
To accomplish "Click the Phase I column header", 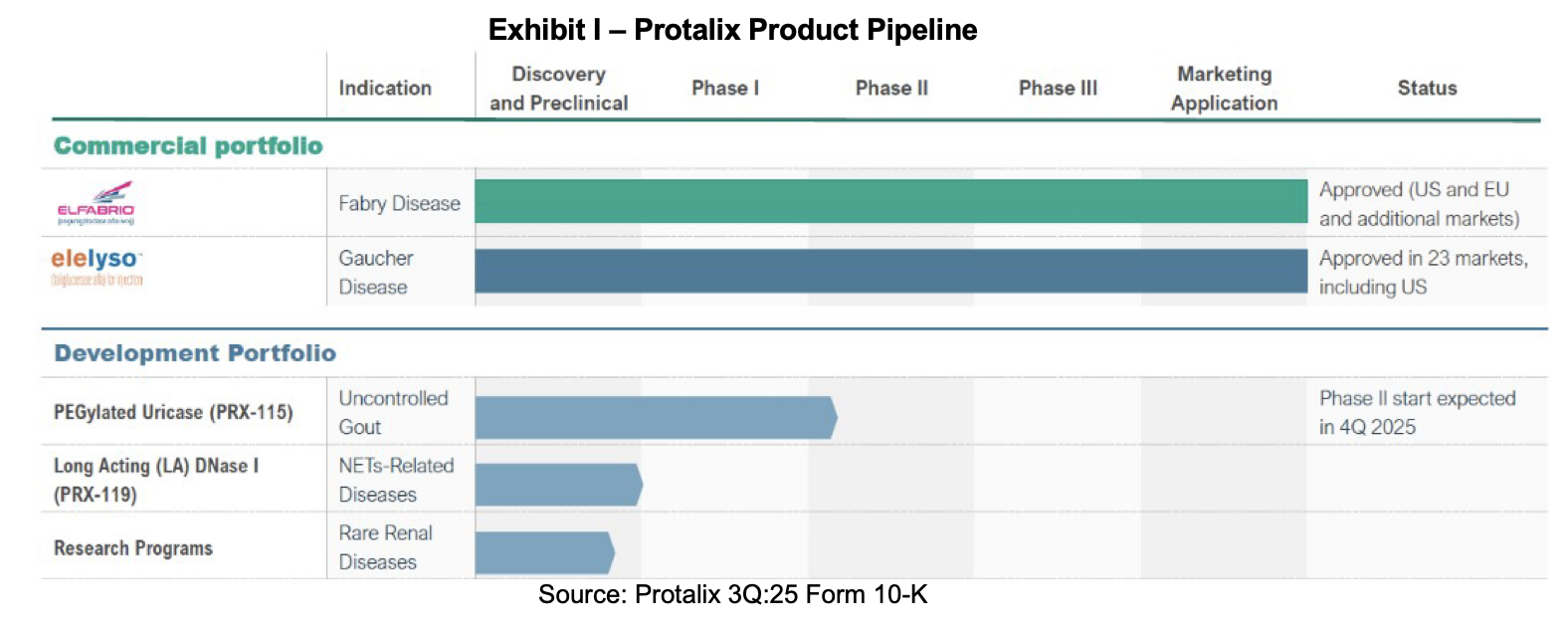I will click(x=725, y=88).
